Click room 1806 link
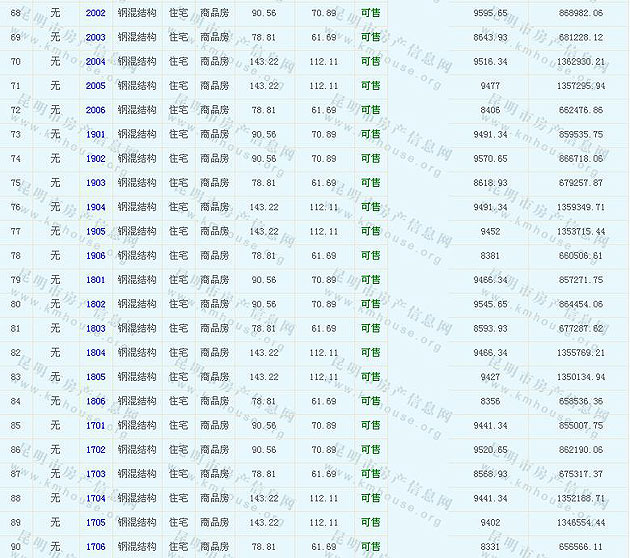Viewport: 630px width, 558px height. pyautogui.click(x=96, y=401)
